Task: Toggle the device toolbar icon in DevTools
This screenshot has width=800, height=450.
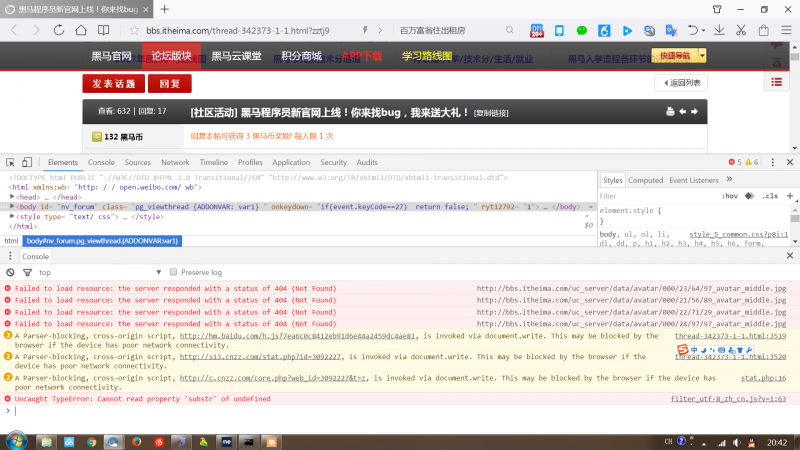Action: 28,162
